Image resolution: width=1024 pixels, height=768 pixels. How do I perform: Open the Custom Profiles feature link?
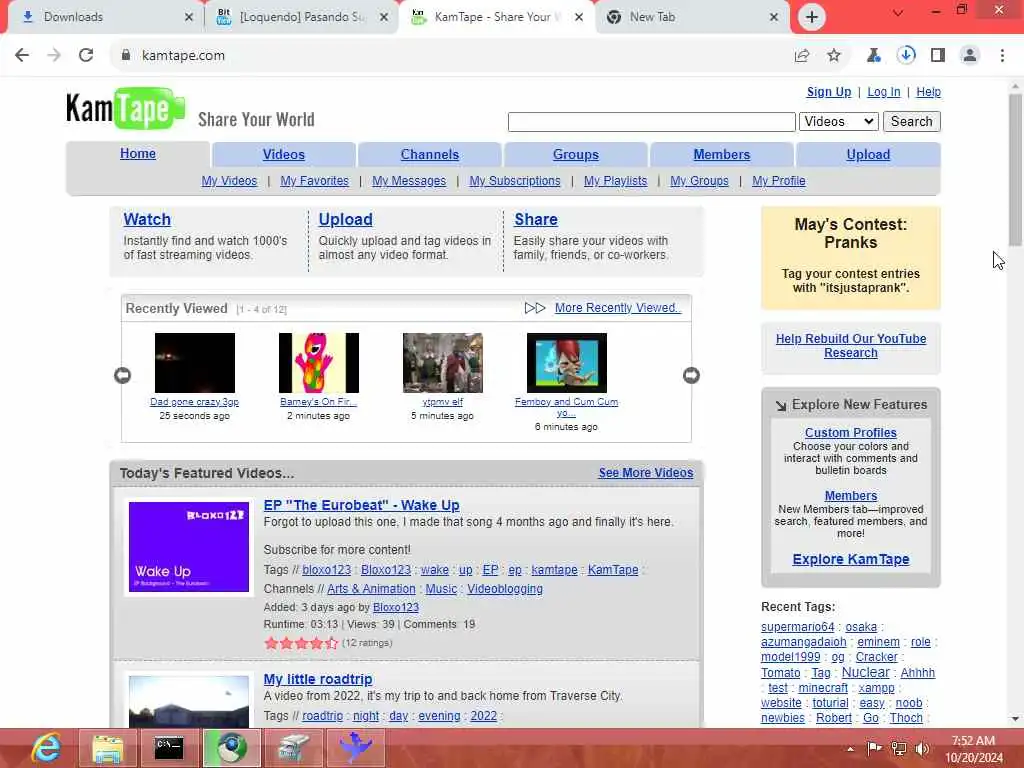tap(851, 432)
